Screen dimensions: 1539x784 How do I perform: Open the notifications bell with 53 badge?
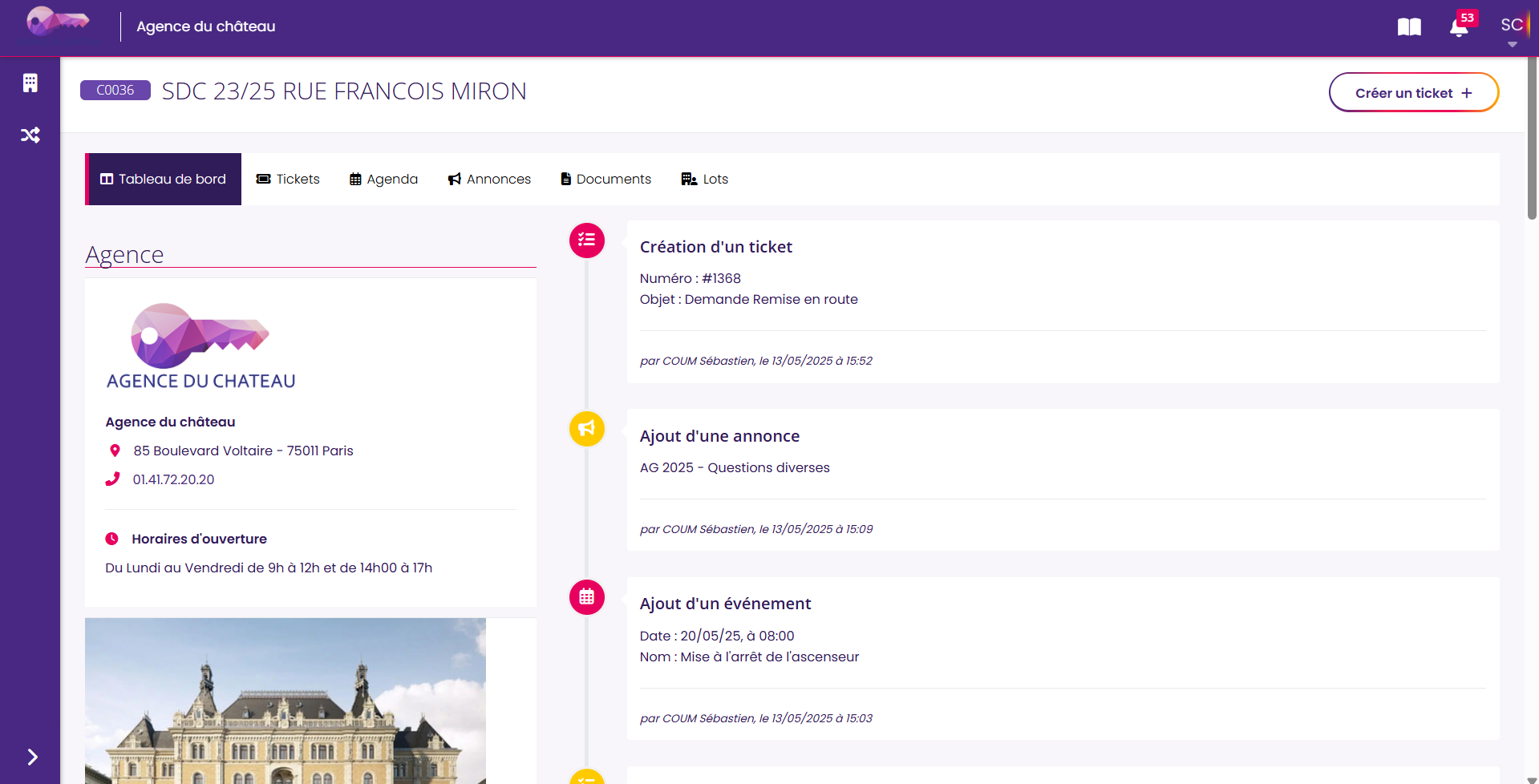coord(1460,26)
